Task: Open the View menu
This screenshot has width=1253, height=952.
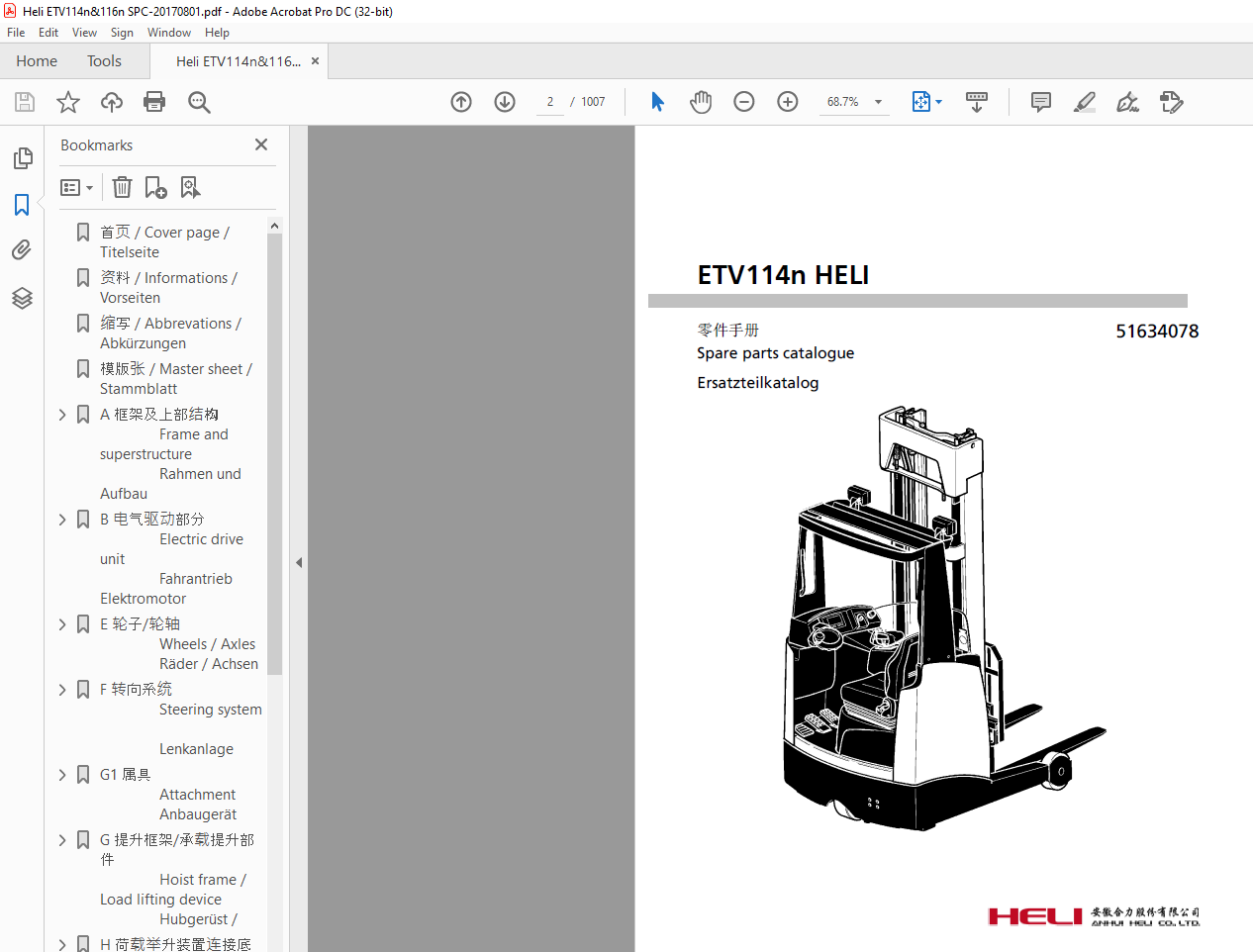Action: point(84,33)
